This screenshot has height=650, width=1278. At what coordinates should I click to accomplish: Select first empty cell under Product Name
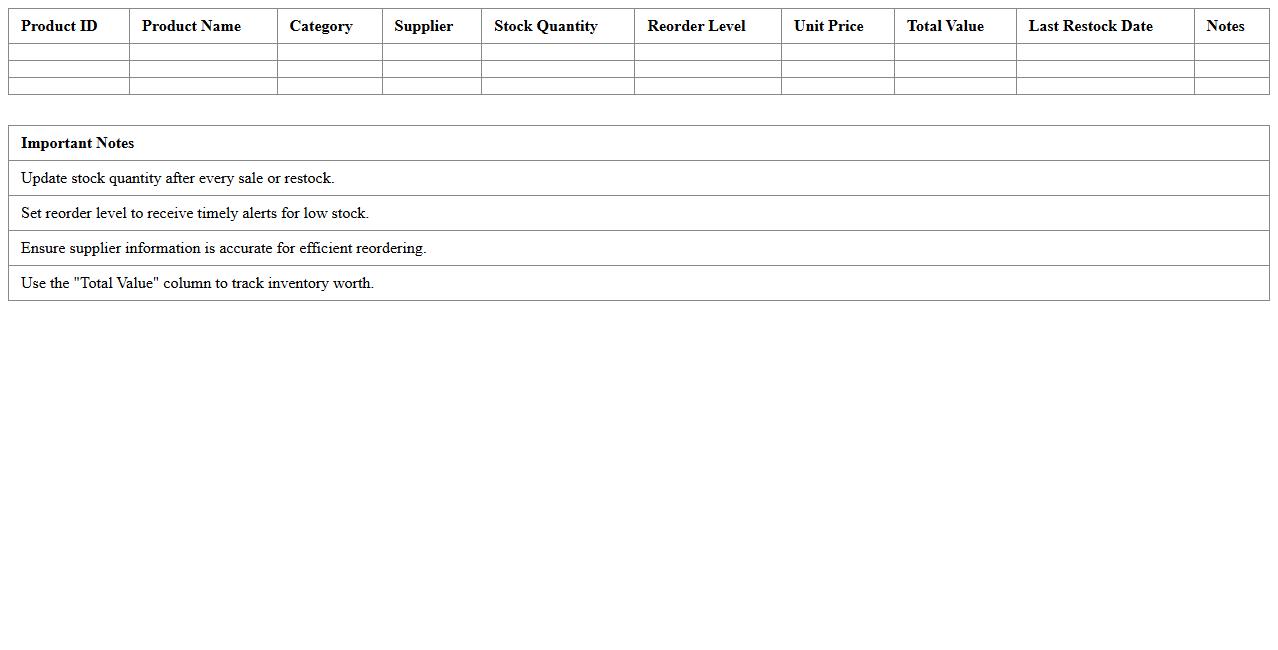click(203, 52)
